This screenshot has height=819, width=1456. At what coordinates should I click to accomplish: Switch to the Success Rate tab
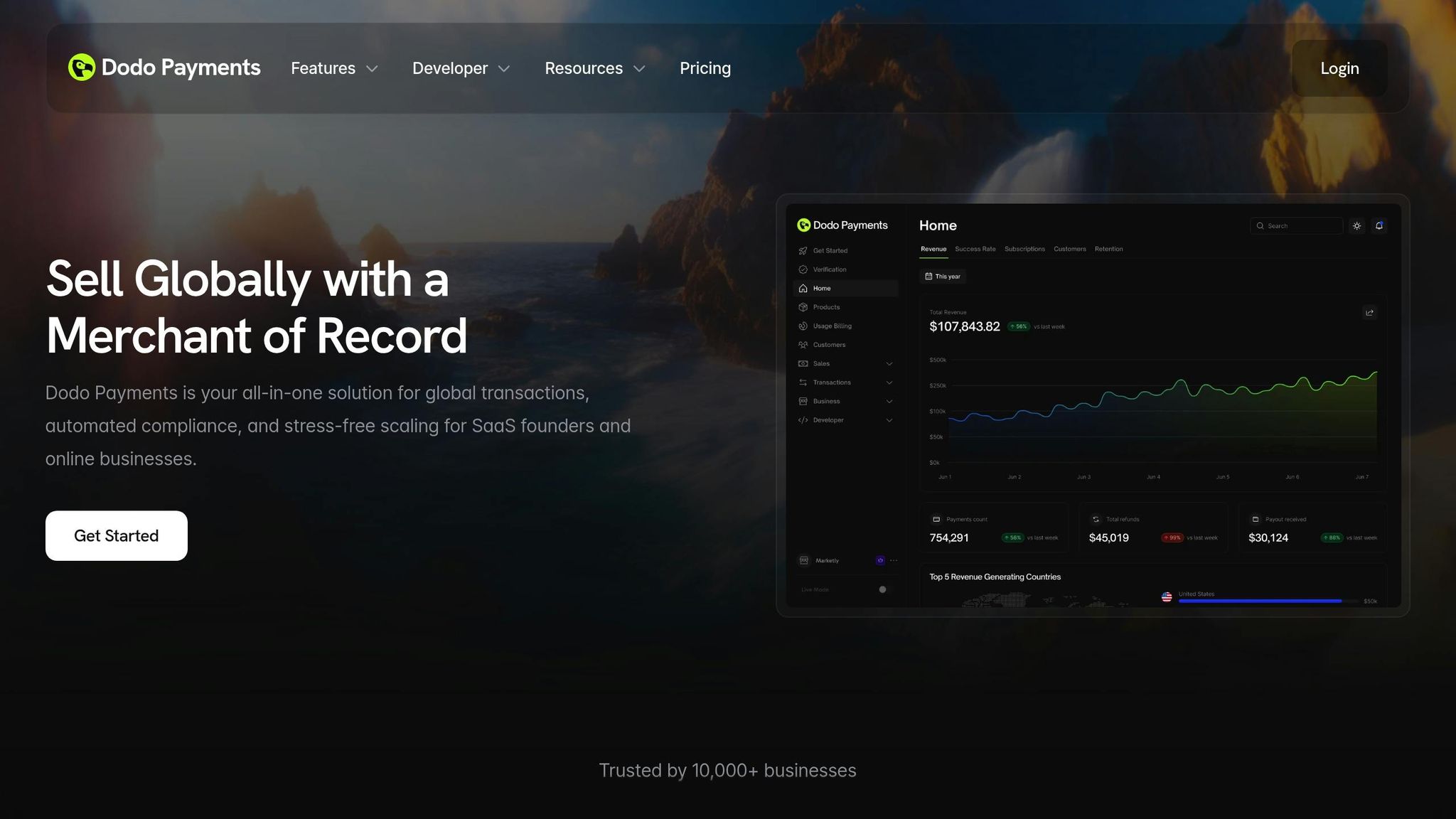pos(975,249)
